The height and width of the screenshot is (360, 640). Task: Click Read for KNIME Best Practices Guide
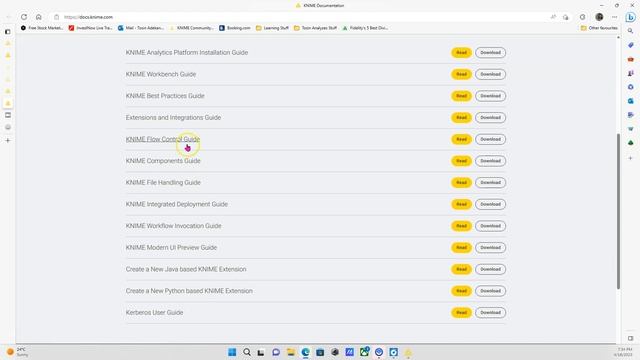coord(461,96)
